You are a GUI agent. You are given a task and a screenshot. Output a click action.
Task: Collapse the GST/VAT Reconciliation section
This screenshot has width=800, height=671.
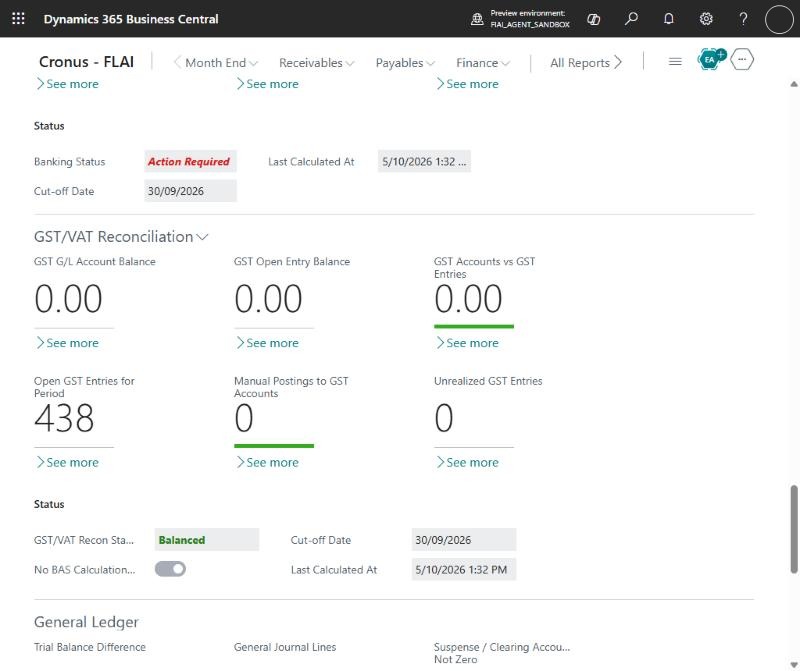(121, 237)
